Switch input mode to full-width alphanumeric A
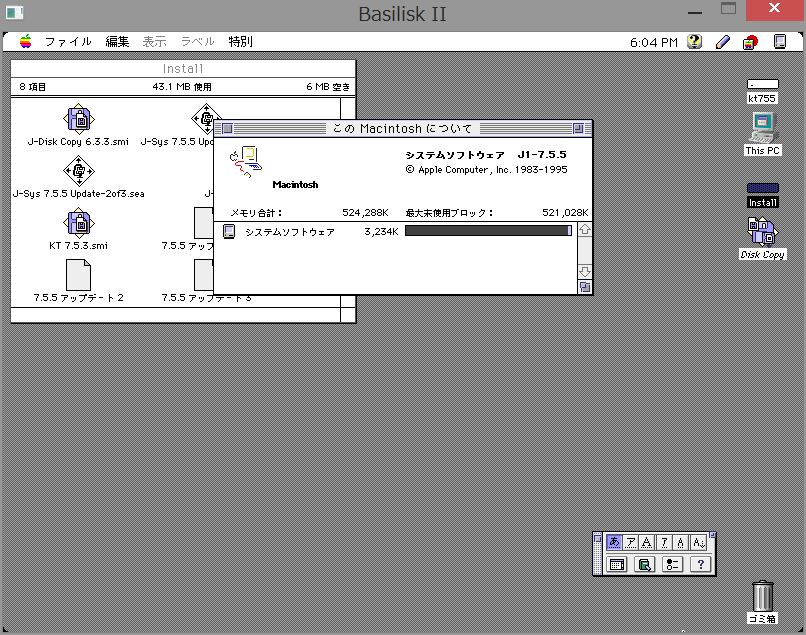 click(x=647, y=542)
